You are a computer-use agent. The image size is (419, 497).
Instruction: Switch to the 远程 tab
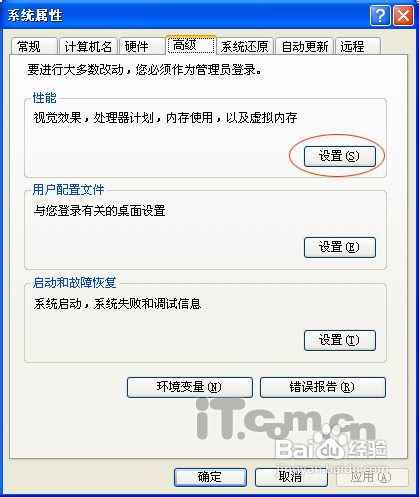tap(358, 46)
